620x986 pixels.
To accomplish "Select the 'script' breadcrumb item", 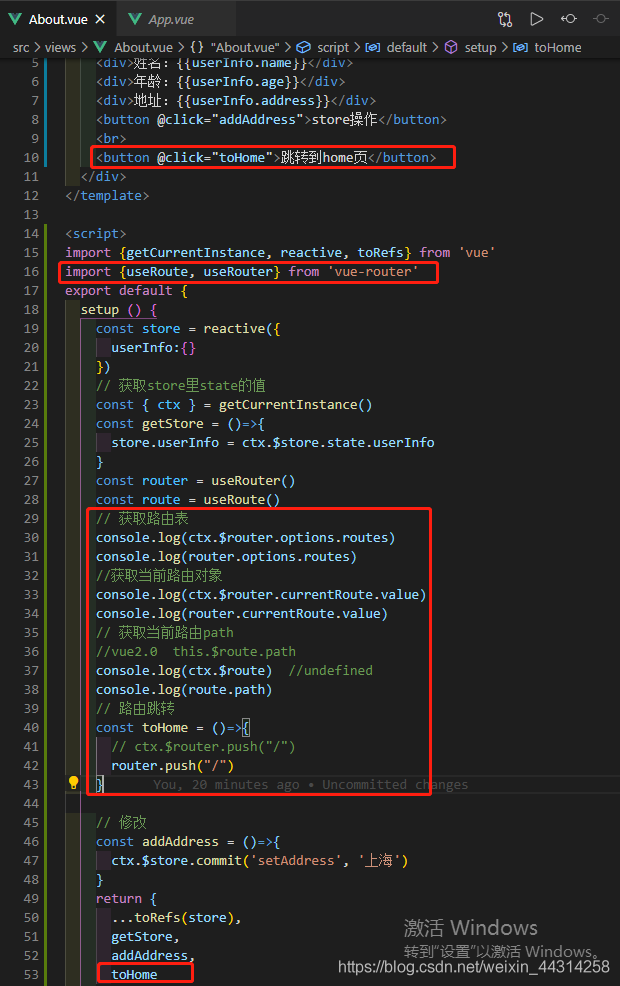I will point(333,48).
